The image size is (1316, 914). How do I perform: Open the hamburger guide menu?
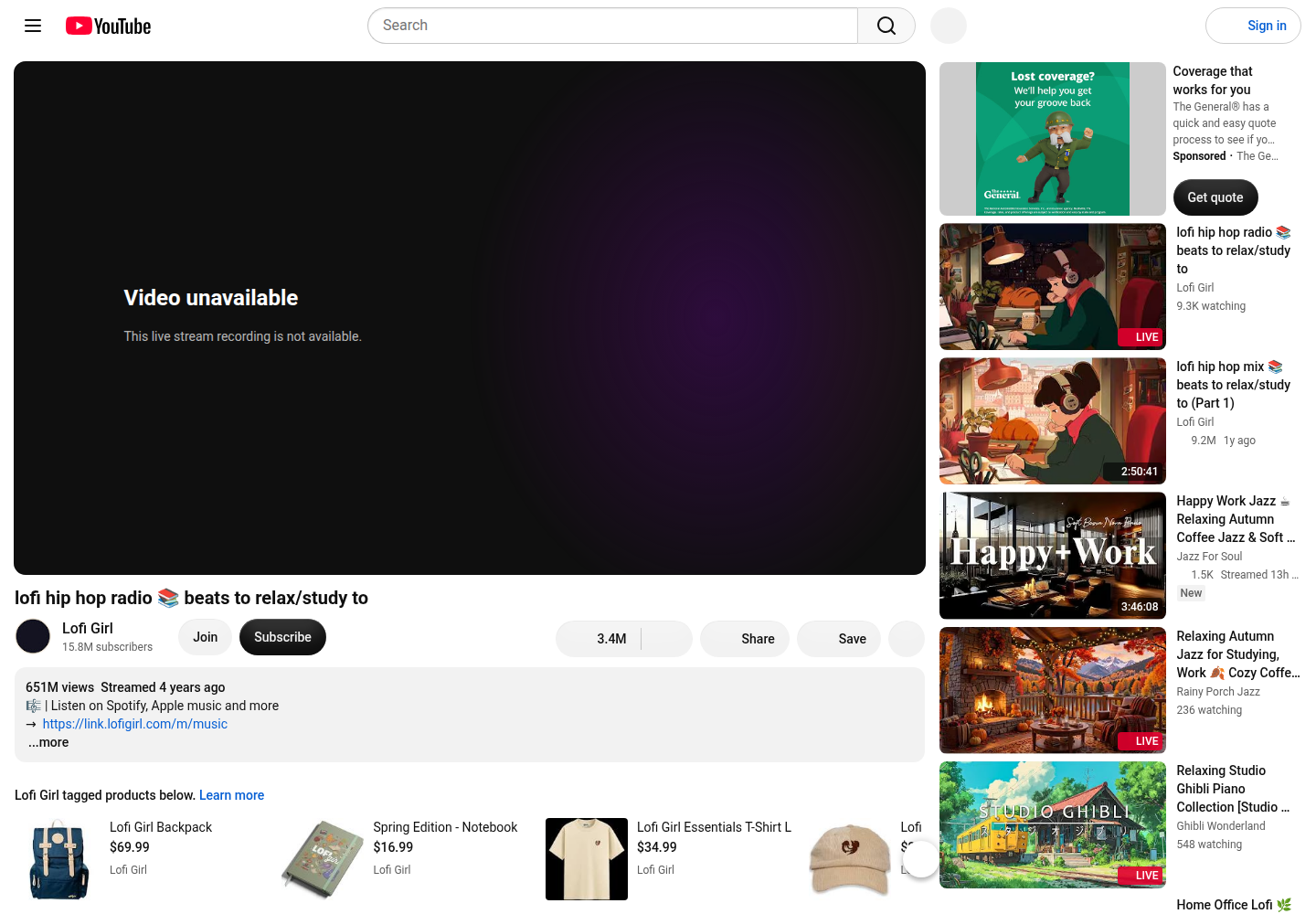click(x=33, y=26)
